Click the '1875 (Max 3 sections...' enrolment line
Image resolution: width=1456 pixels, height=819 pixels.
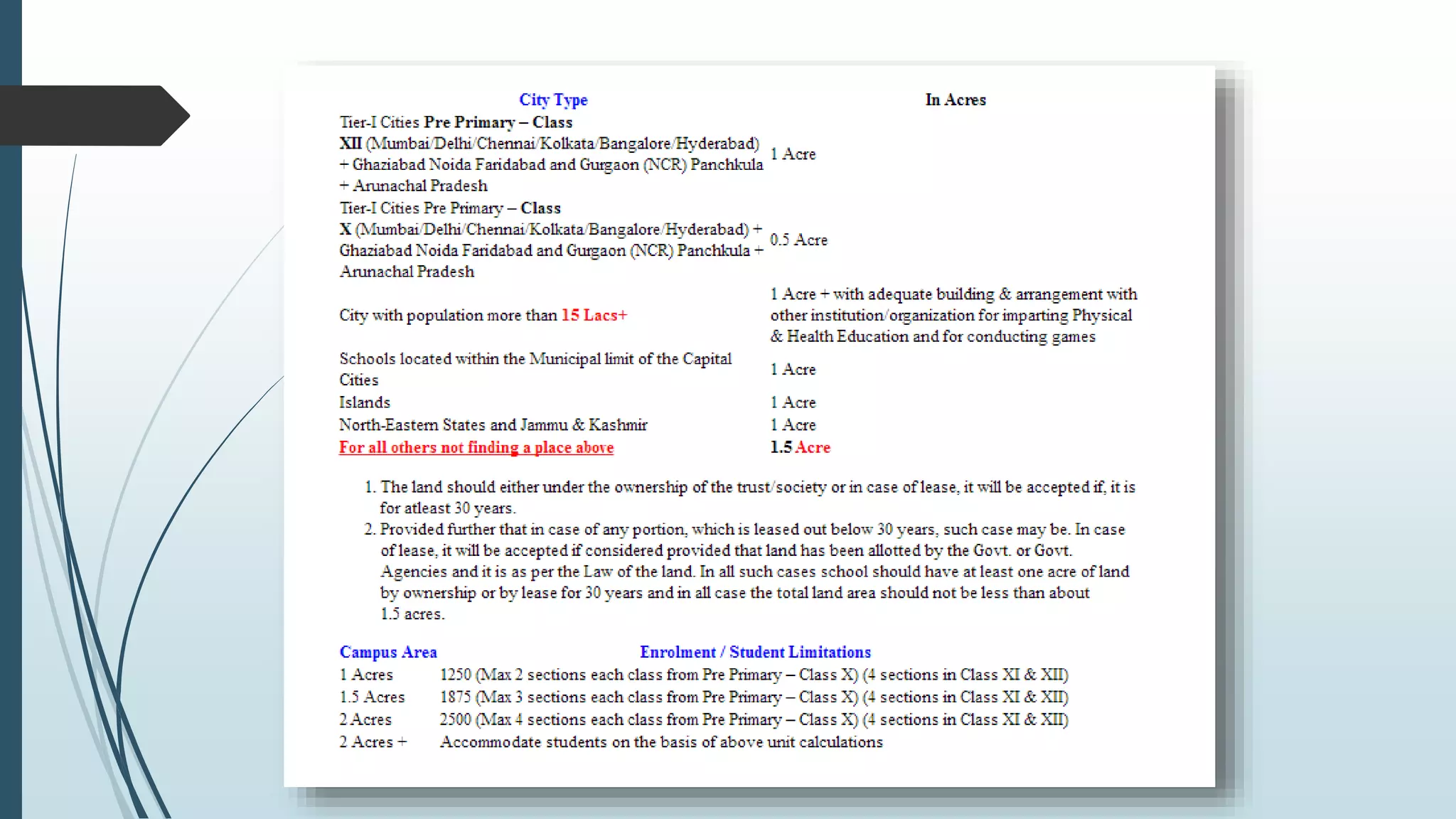pyautogui.click(x=754, y=697)
